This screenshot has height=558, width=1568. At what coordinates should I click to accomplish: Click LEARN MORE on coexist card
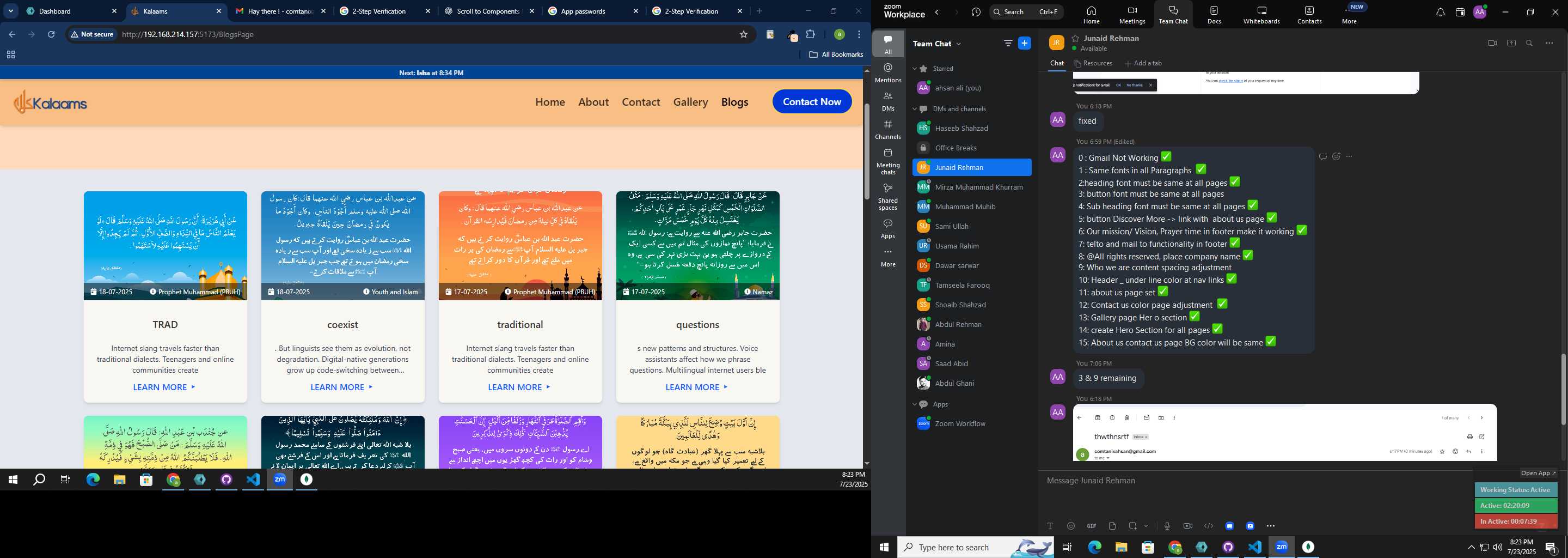pos(342,387)
